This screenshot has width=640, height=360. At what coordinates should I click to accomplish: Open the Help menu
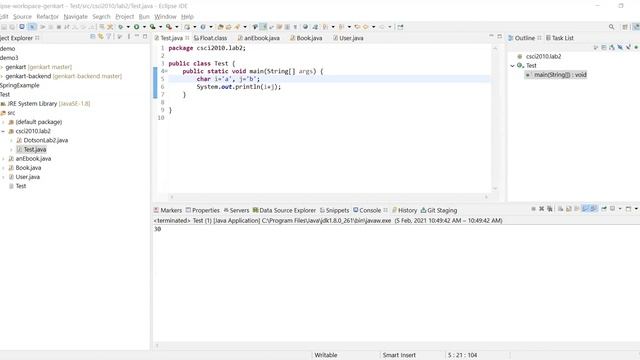coord(187,17)
